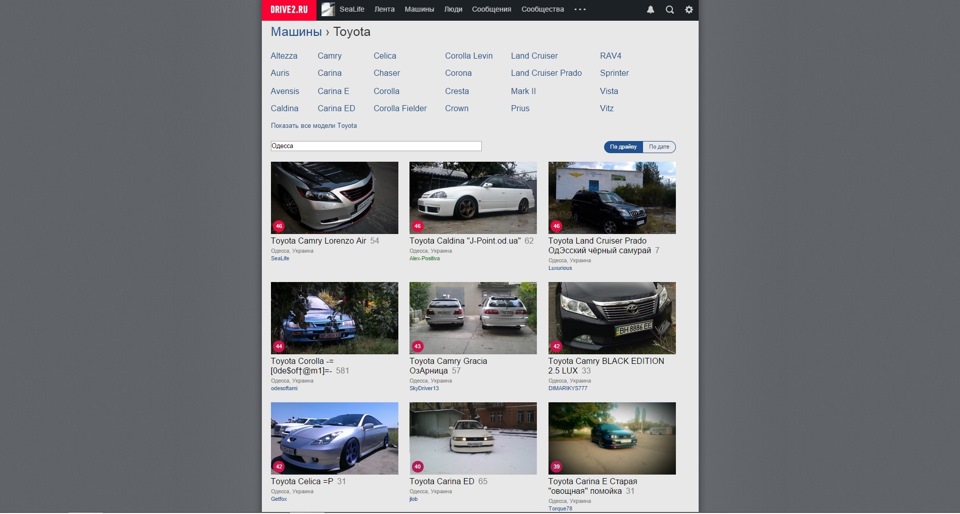Open the Caldina model link
This screenshot has height=514, width=960.
click(285, 108)
